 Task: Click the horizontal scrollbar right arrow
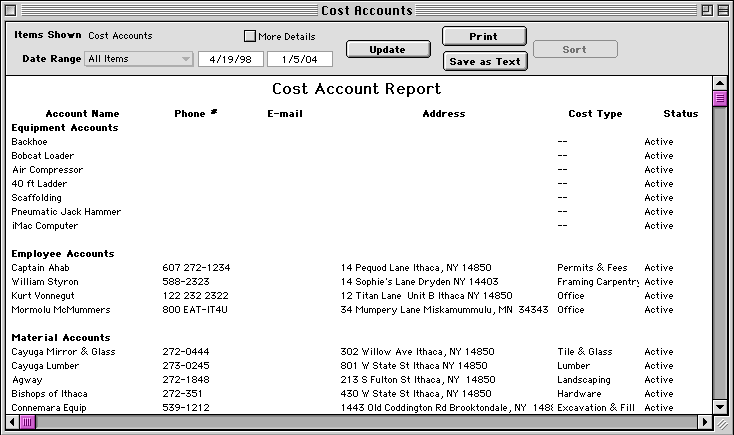(x=704, y=422)
